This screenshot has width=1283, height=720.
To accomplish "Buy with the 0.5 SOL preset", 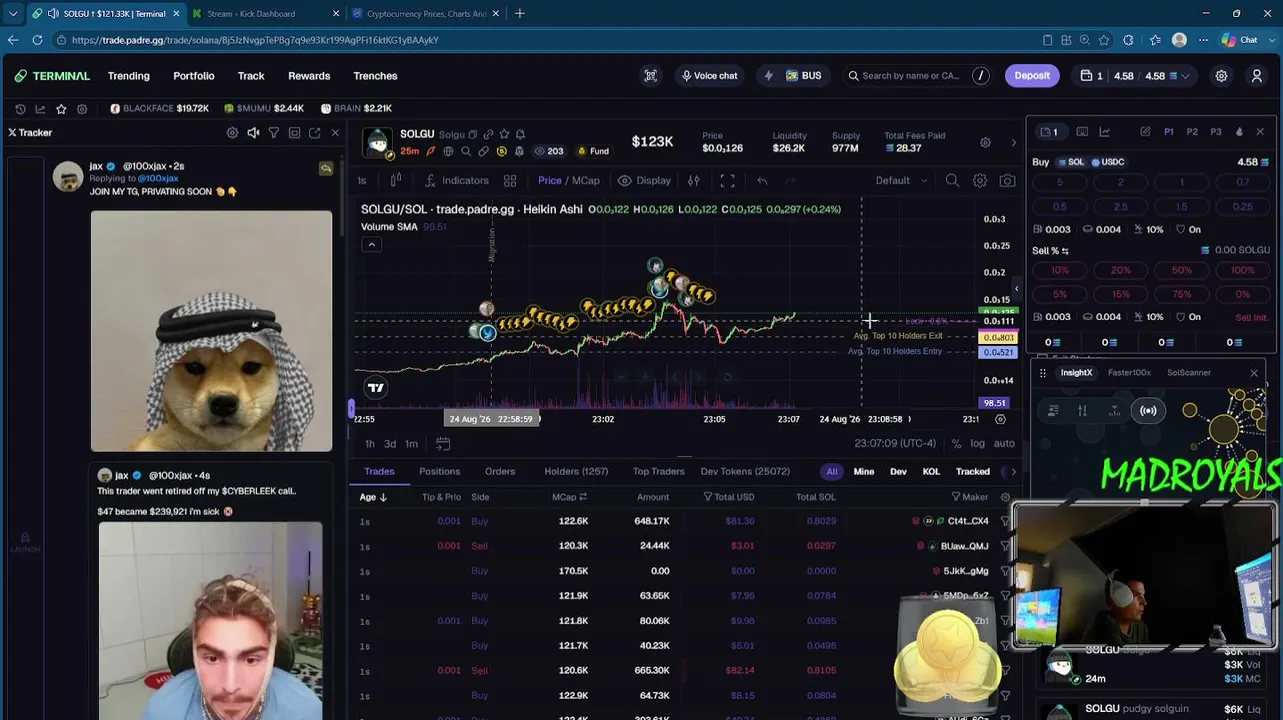I will (1060, 207).
